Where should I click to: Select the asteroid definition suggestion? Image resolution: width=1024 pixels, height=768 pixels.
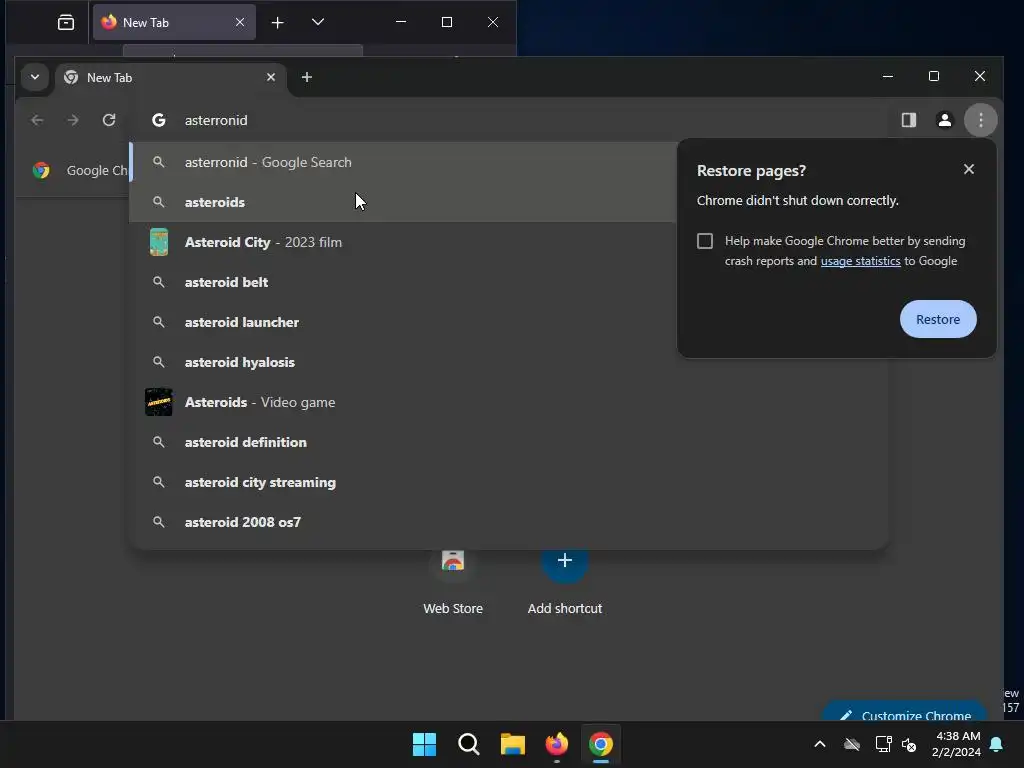[508, 442]
